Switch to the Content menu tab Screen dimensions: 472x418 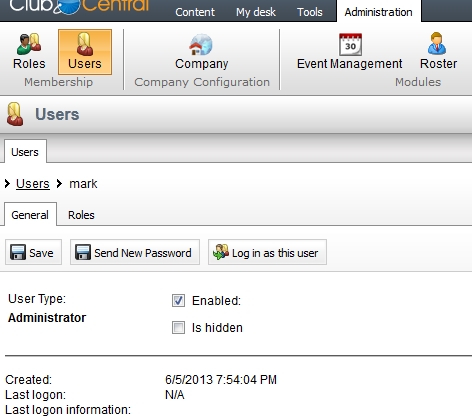point(195,12)
